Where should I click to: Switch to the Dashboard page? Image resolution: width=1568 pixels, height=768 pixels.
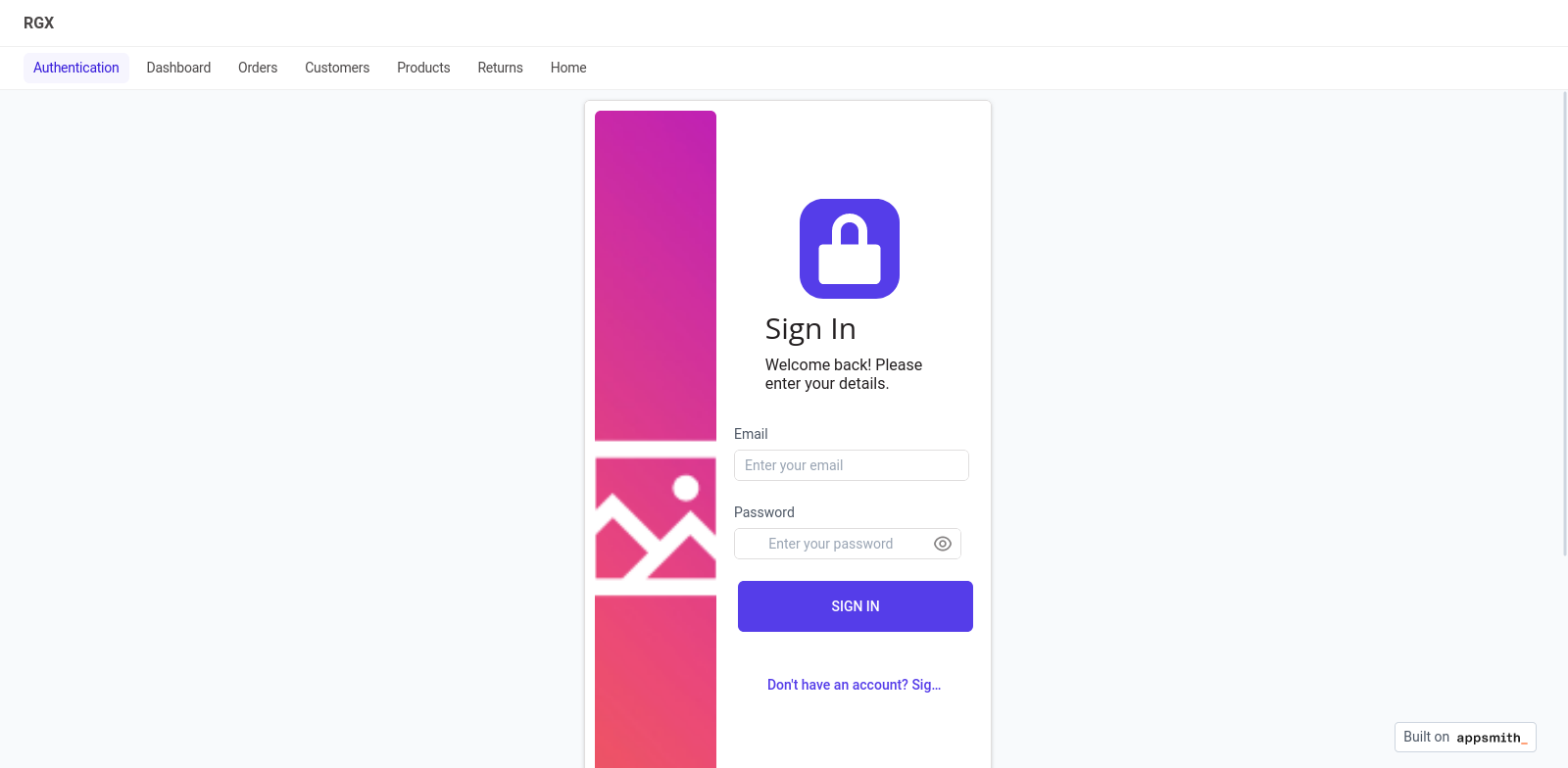pyautogui.click(x=178, y=68)
